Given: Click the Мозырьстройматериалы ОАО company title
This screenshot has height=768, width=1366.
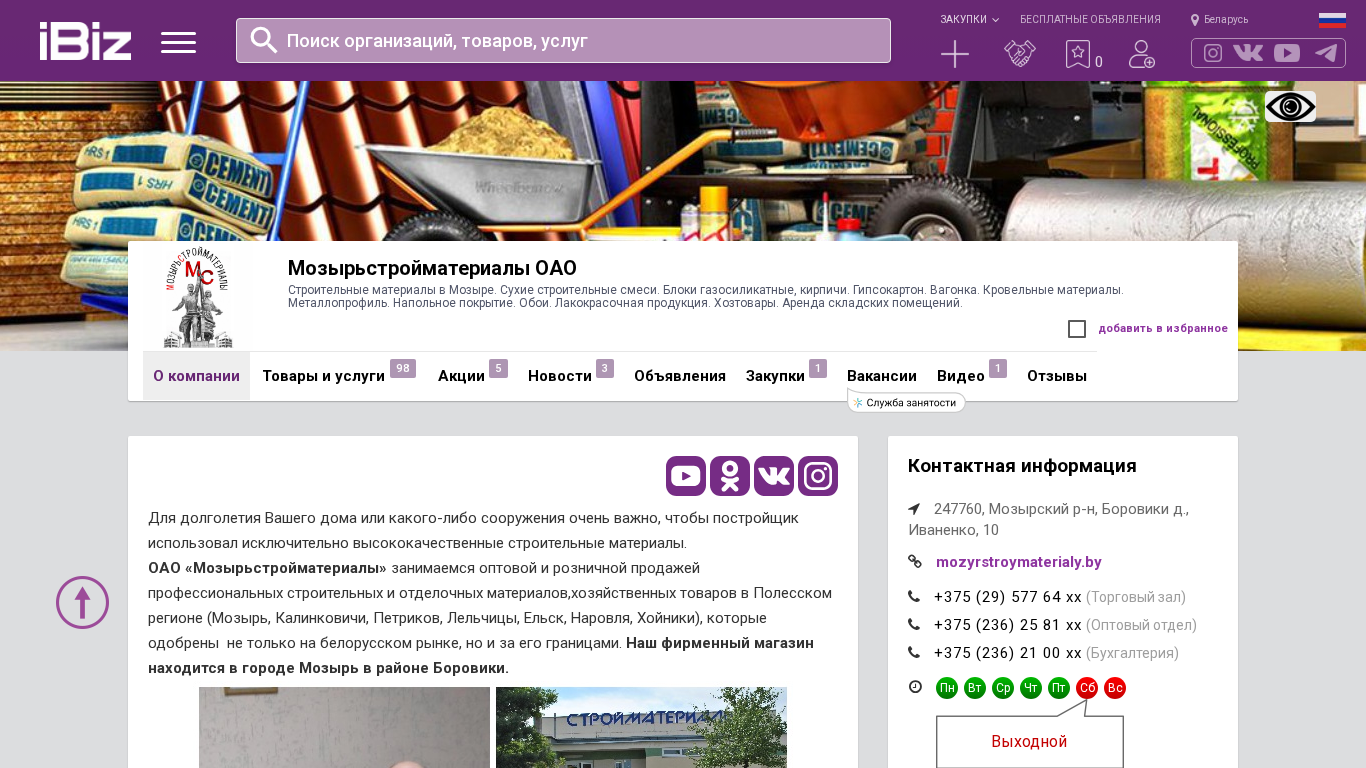Looking at the screenshot, I should click(x=432, y=268).
